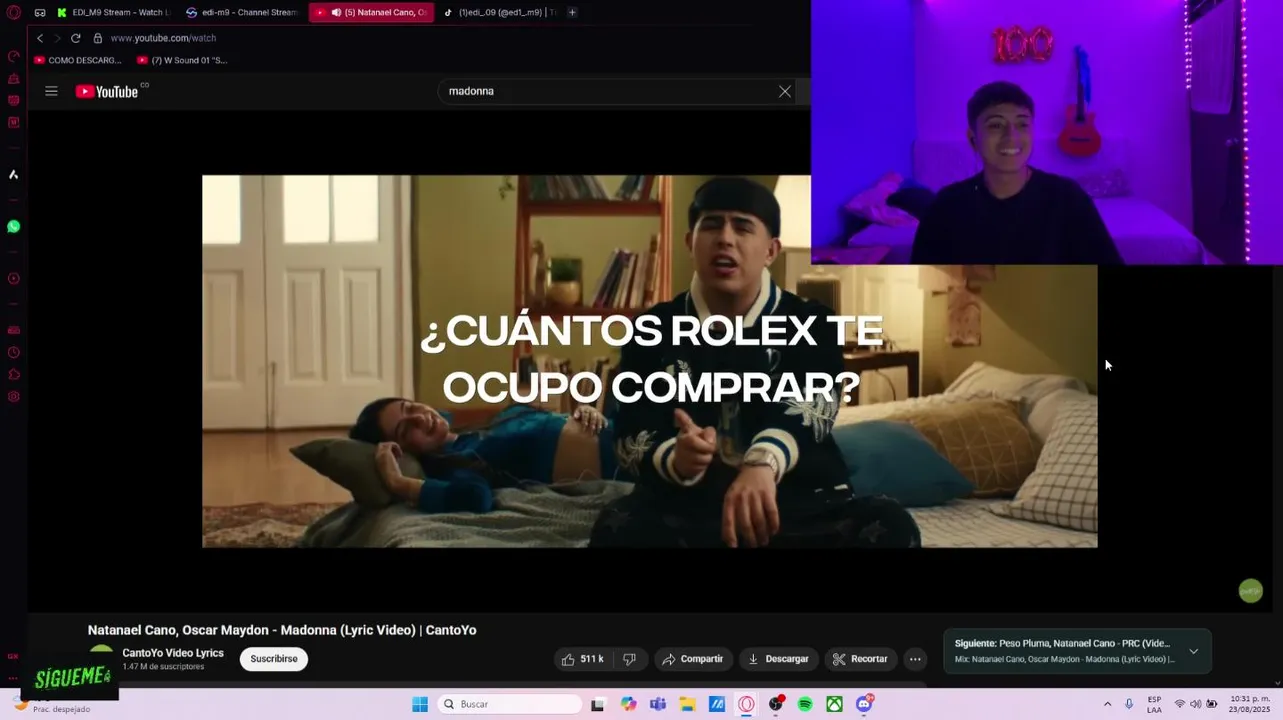Open Opera GX taskbar icon
Viewport: 1283px width, 720px height.
[746, 704]
